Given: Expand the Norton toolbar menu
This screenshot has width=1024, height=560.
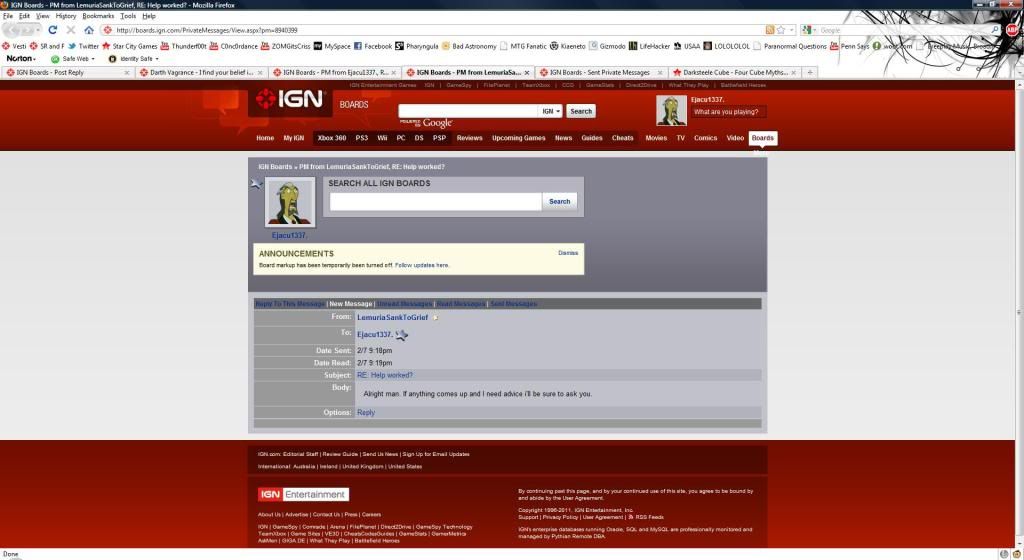Looking at the screenshot, I should coord(21,59).
